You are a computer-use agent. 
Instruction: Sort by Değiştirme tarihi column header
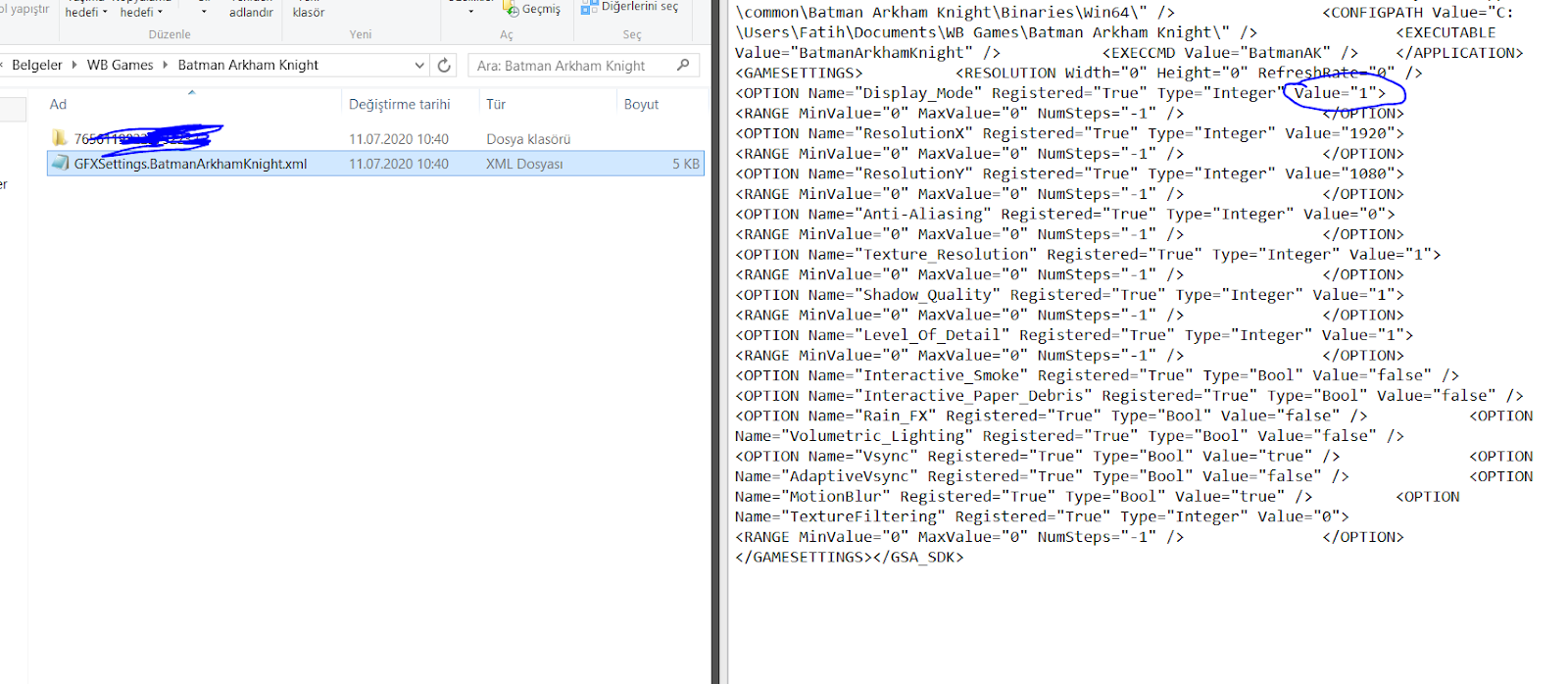[400, 104]
